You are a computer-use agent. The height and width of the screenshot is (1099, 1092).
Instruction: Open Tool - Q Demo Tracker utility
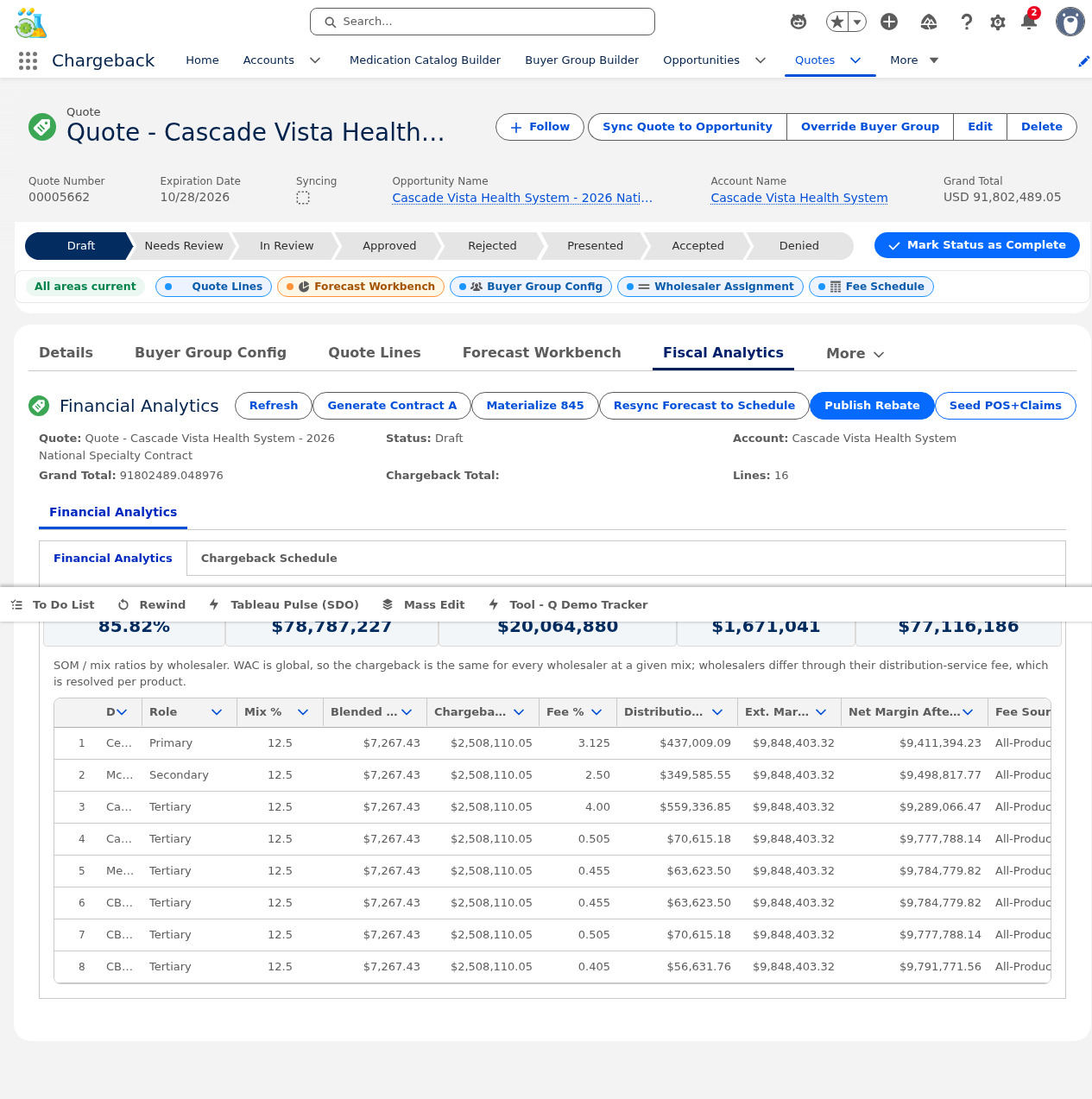(568, 604)
